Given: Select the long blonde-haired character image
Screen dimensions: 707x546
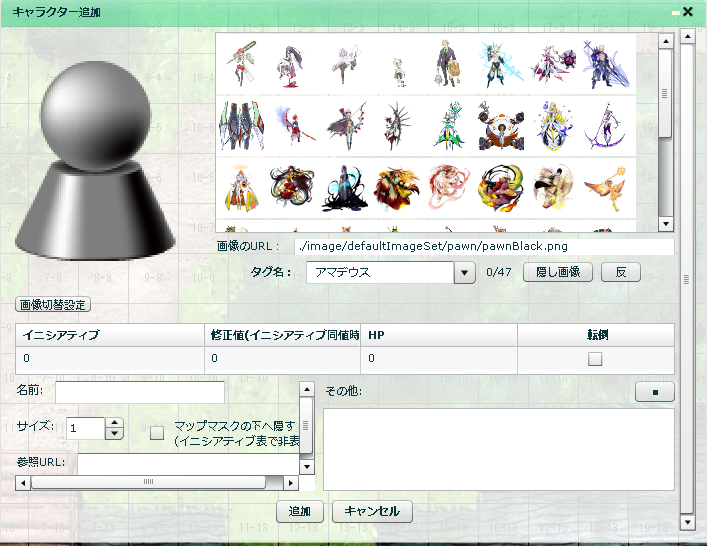Looking at the screenshot, I should click(553, 126).
